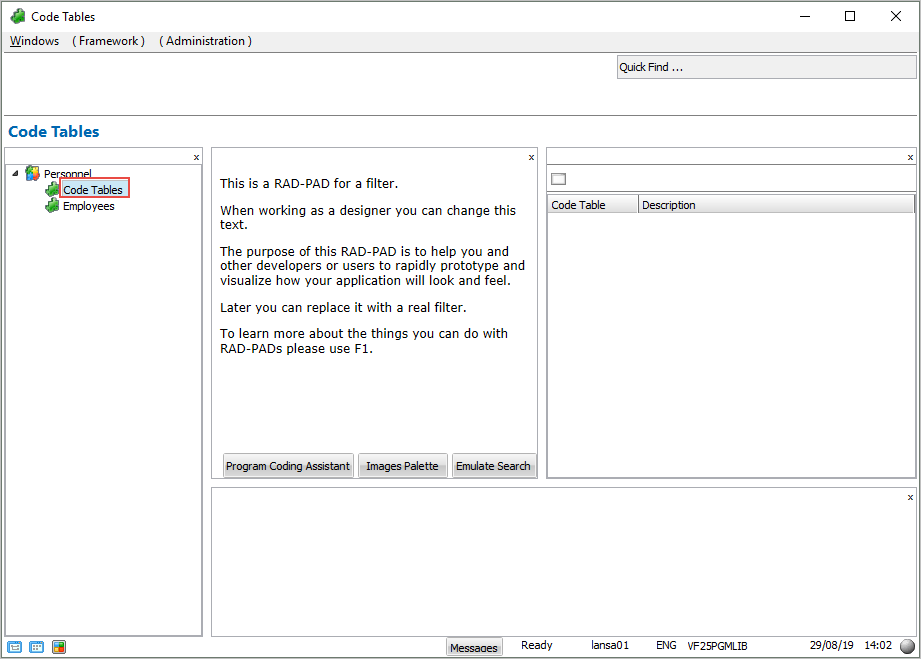The image size is (921, 659).
Task: Open the Messages button in status bar
Action: point(473,647)
